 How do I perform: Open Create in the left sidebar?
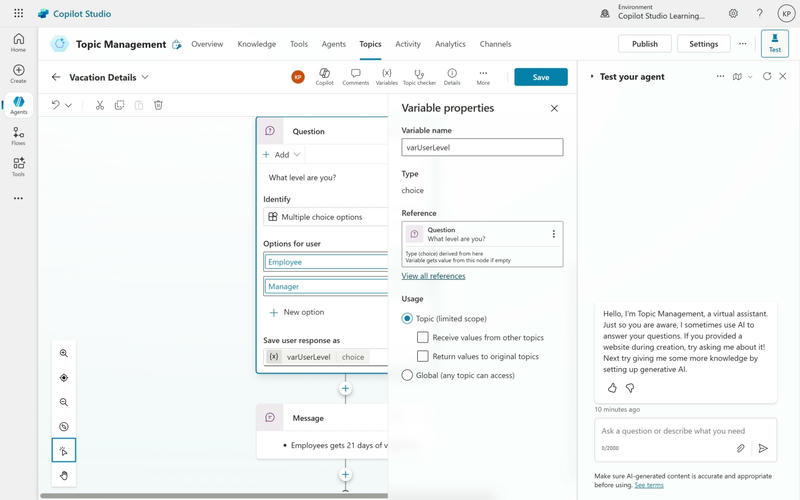pyautogui.click(x=18, y=73)
